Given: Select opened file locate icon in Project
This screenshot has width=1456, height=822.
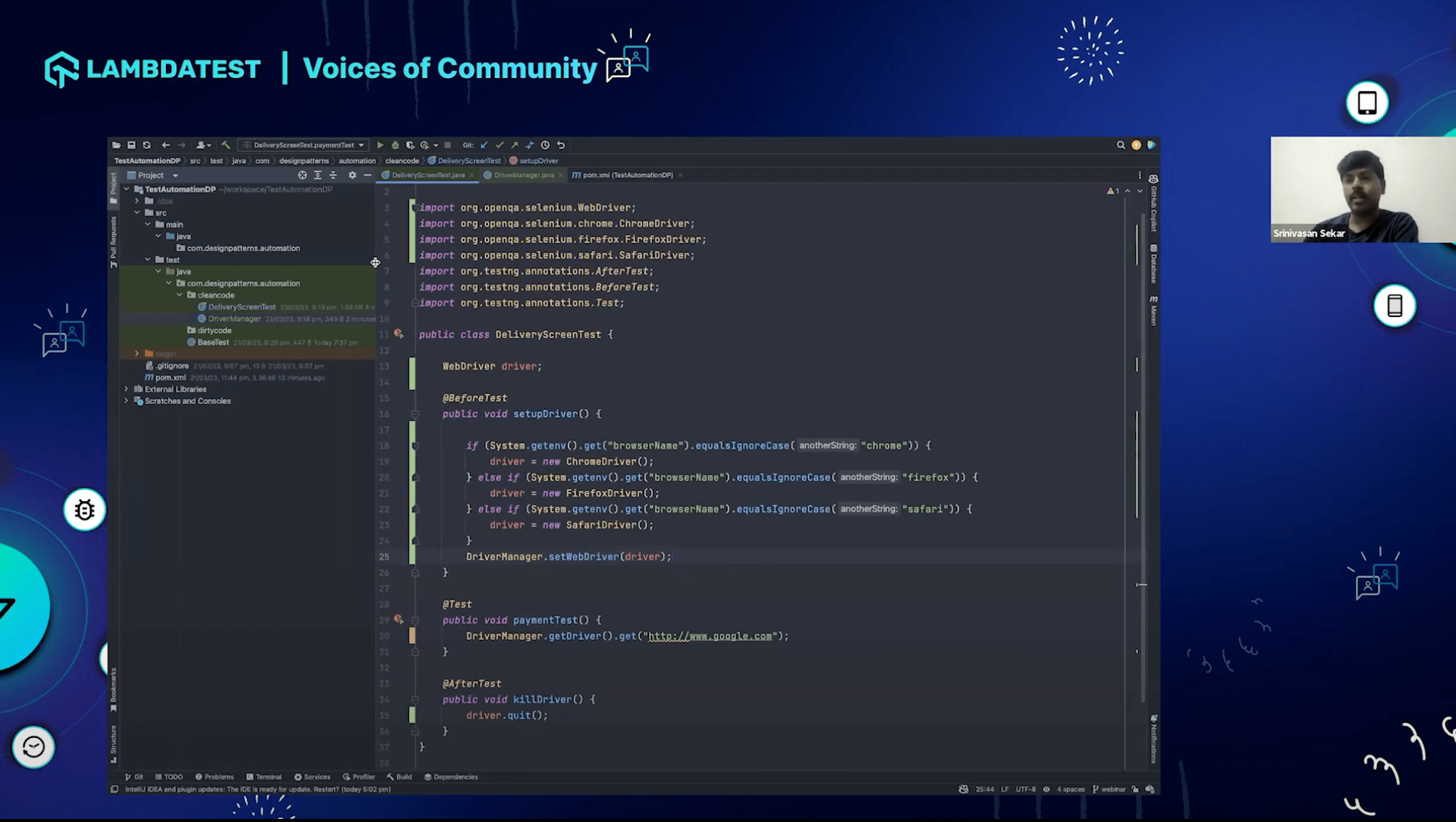Looking at the screenshot, I should point(302,175).
